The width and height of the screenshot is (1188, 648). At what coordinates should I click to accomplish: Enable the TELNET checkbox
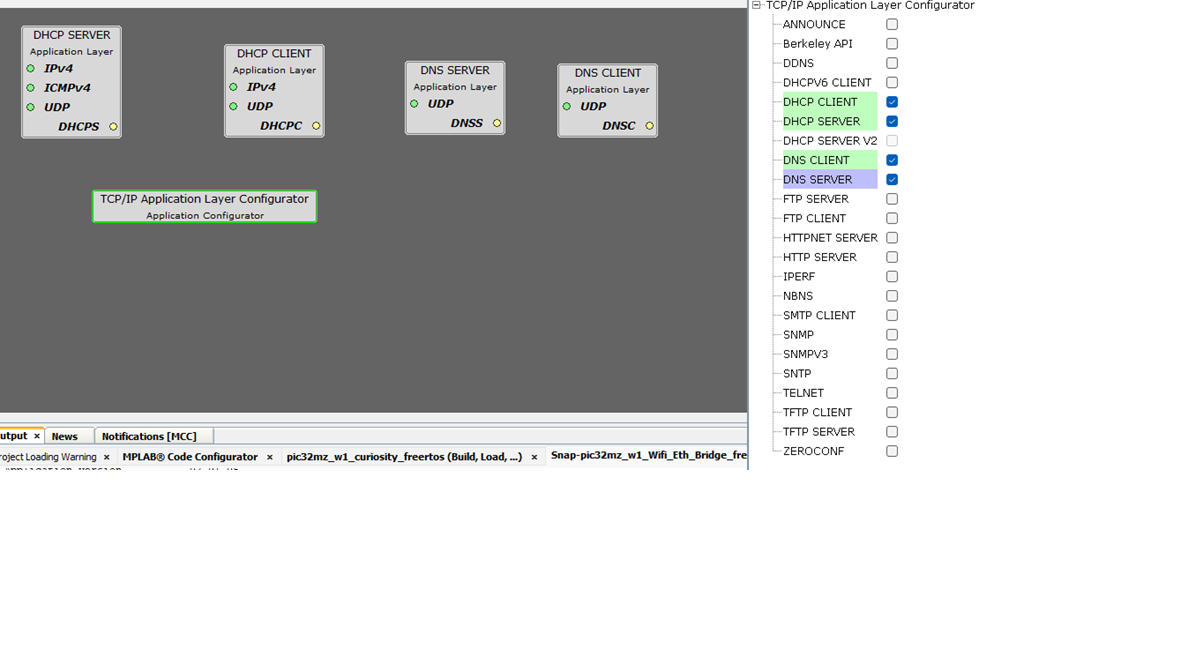(892, 393)
